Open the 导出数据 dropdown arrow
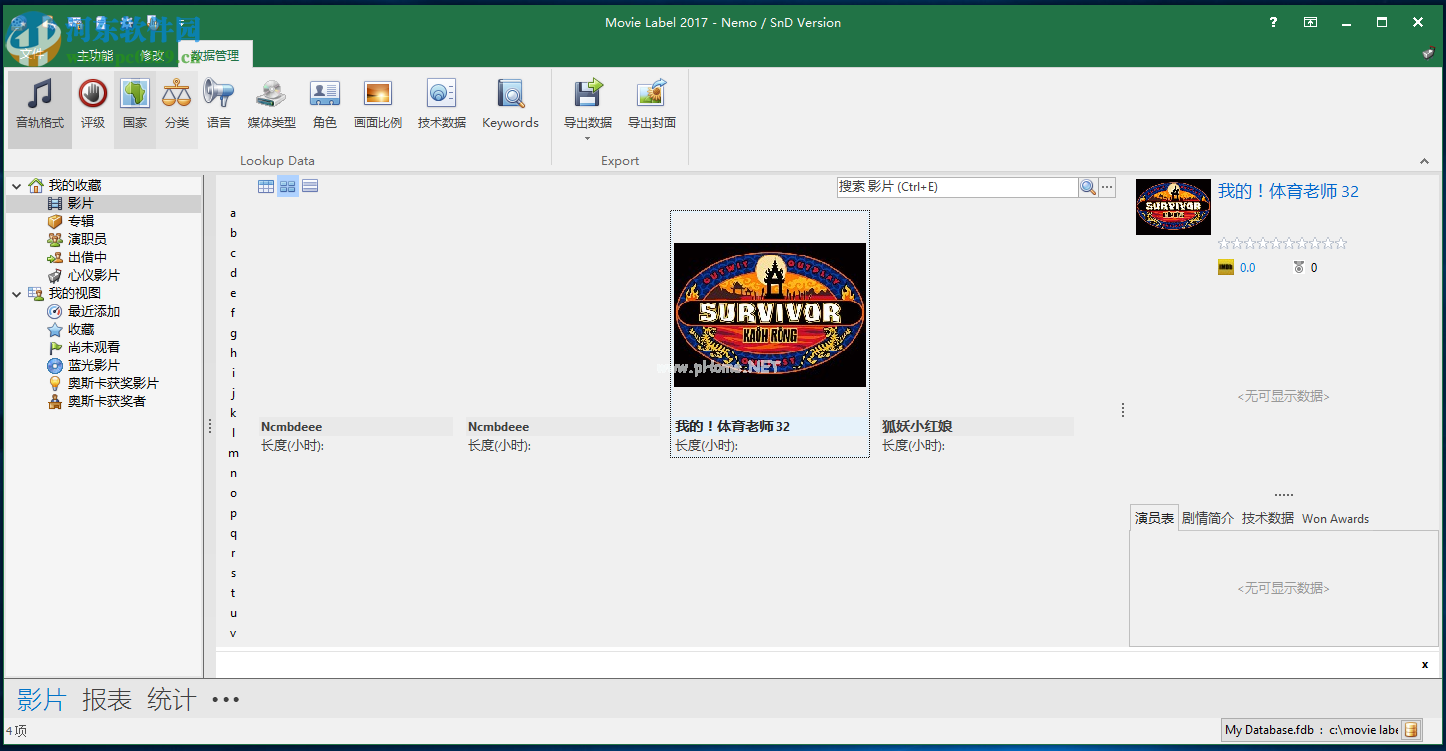The width and height of the screenshot is (1446, 751). click(x=588, y=138)
